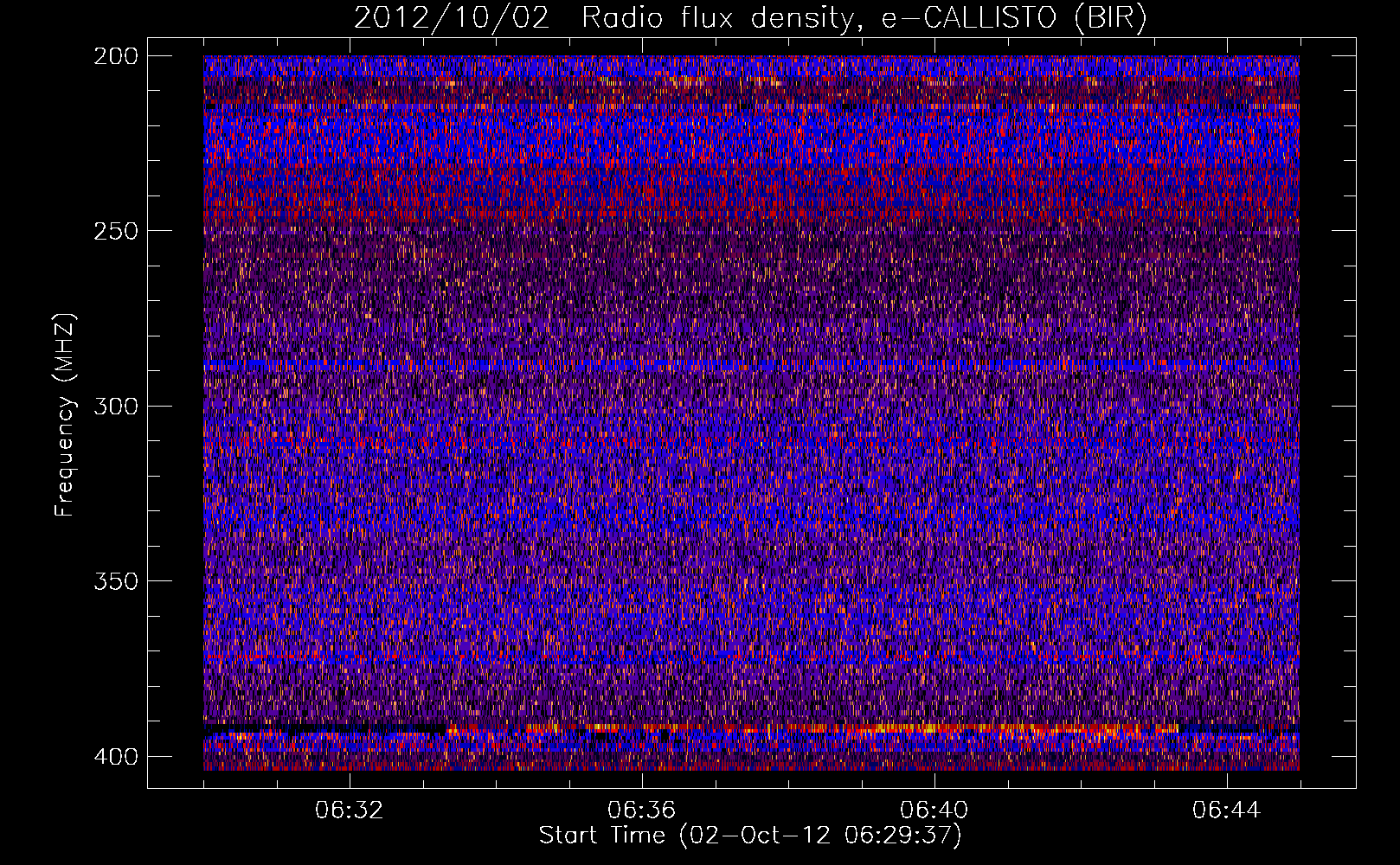This screenshot has width=1400, height=865.
Task: Click the 06:36 time tick label
Action: [x=642, y=811]
